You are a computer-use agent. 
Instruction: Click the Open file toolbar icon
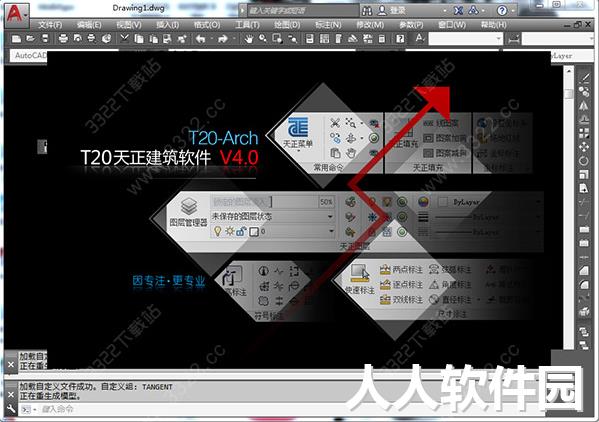click(x=31, y=39)
